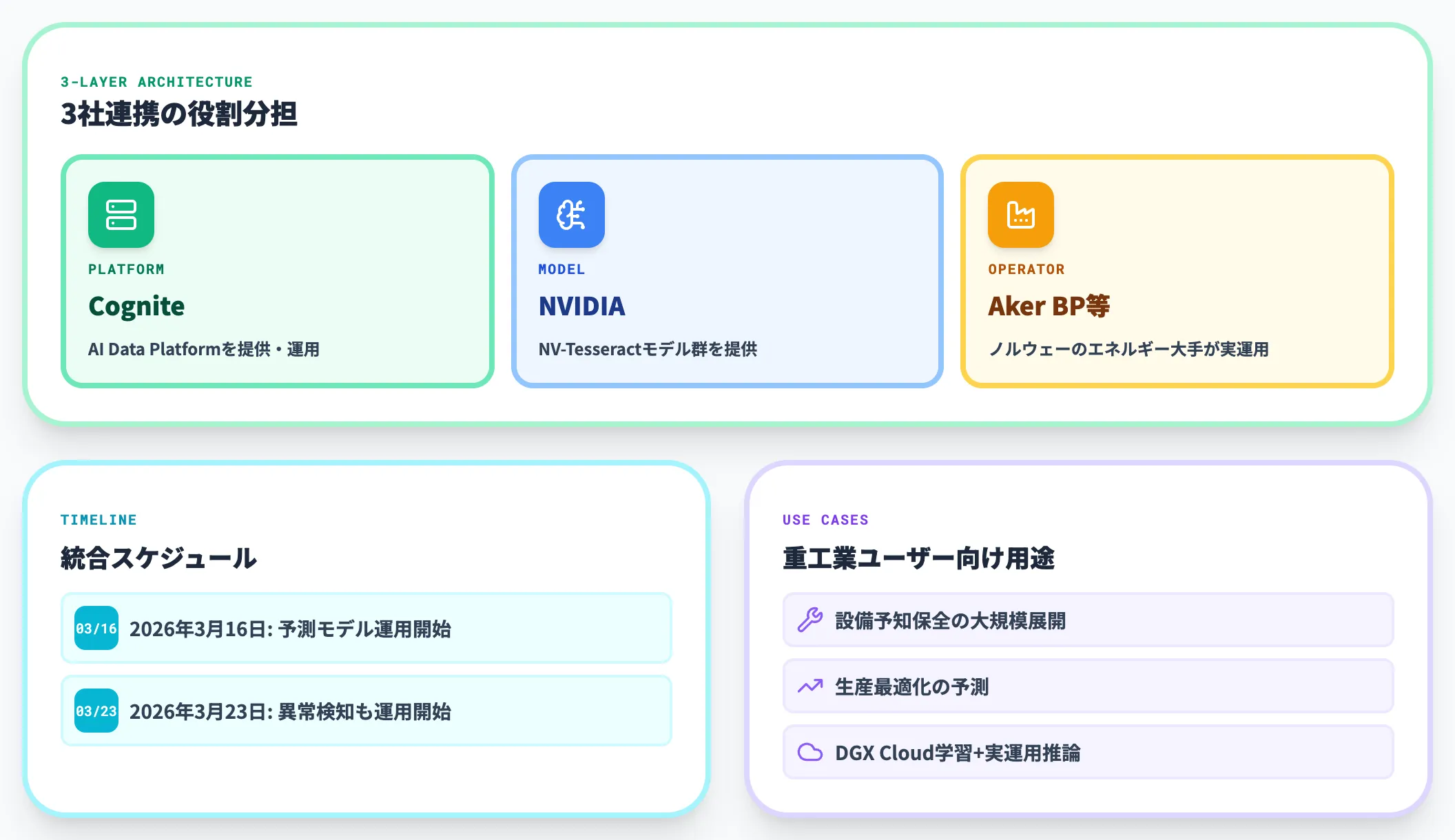1455x840 pixels.
Task: Click the trending-up icon beside 生産最適化の予測
Action: 810,686
